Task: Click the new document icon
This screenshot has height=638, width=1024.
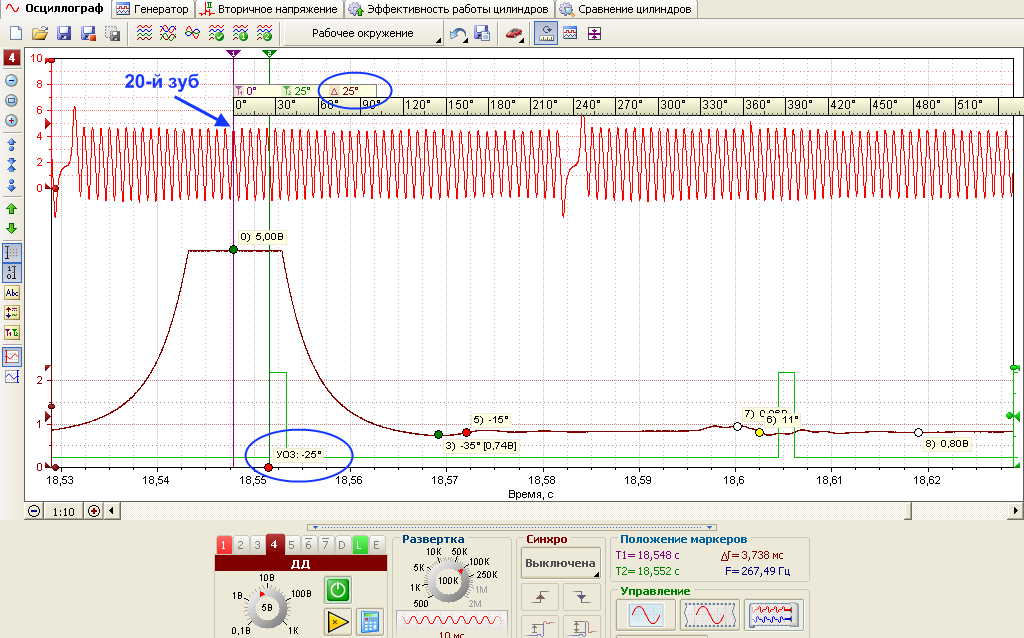Action: point(16,33)
